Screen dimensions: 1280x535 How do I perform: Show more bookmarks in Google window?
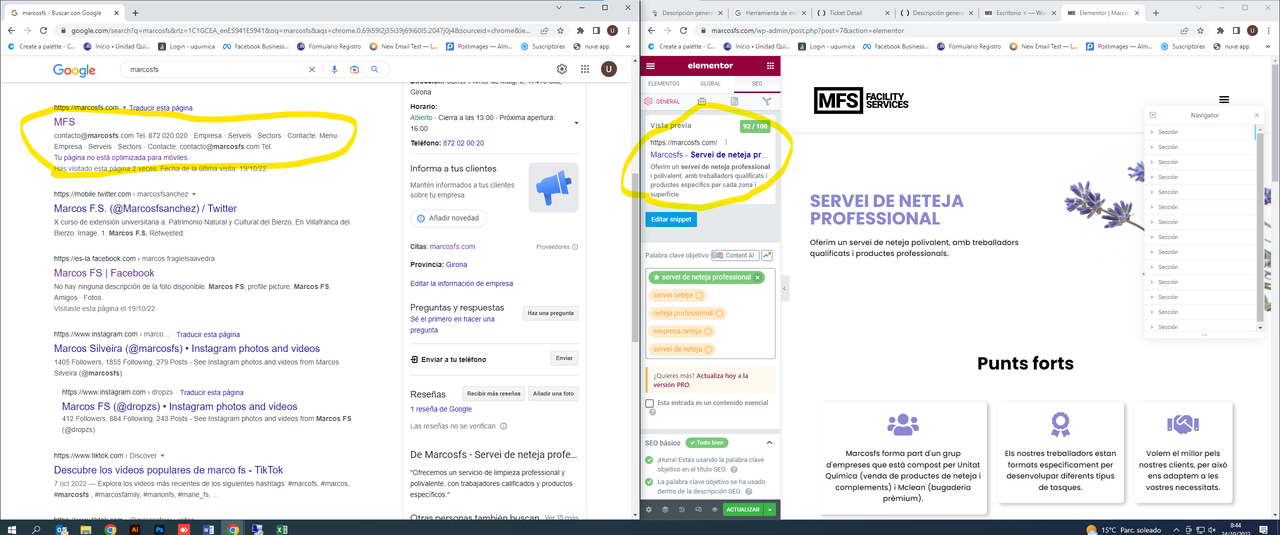tap(628, 46)
